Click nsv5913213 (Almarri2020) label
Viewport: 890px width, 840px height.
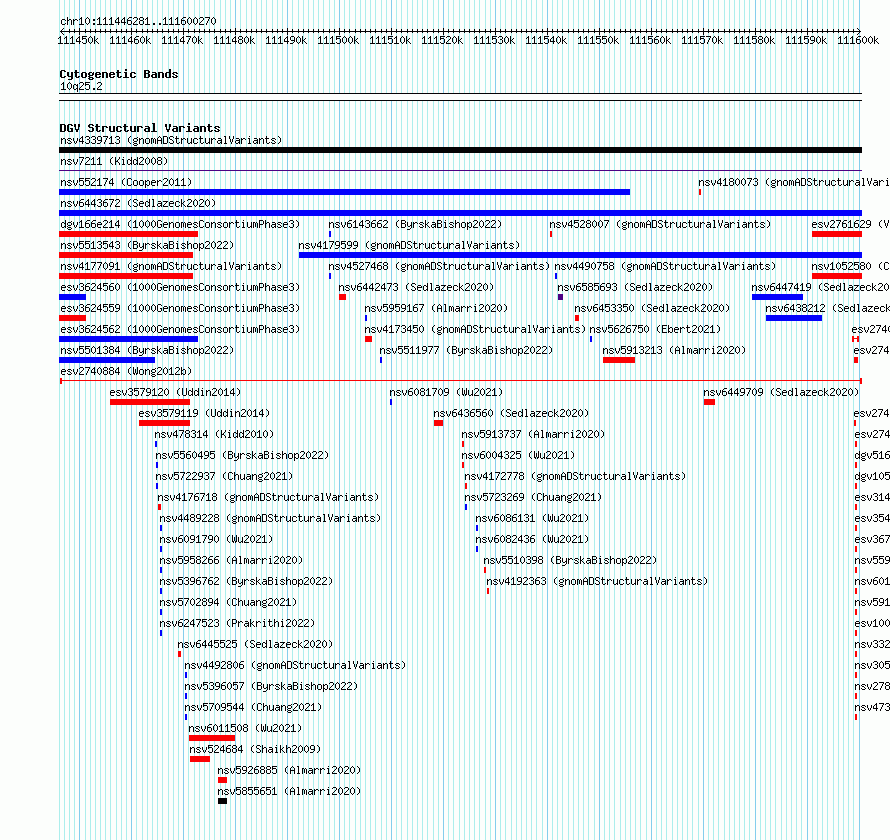pyautogui.click(x=674, y=350)
